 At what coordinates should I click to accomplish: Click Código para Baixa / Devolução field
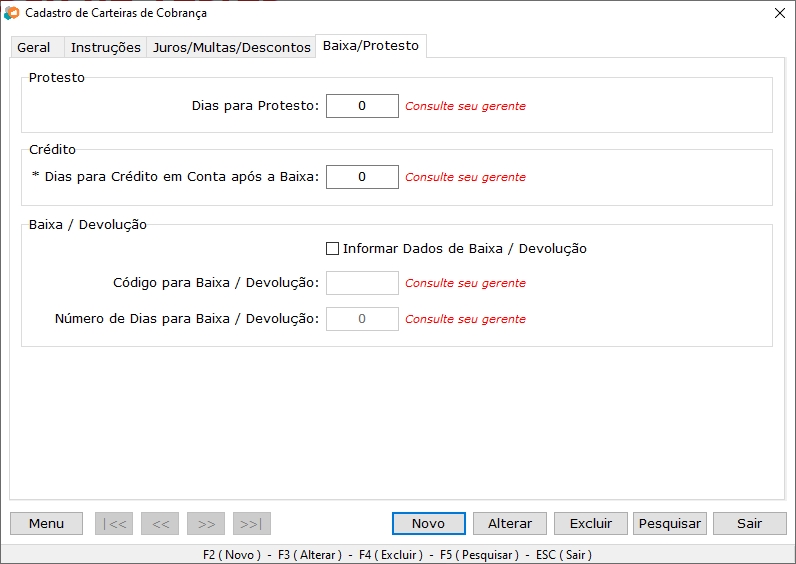tap(362, 283)
